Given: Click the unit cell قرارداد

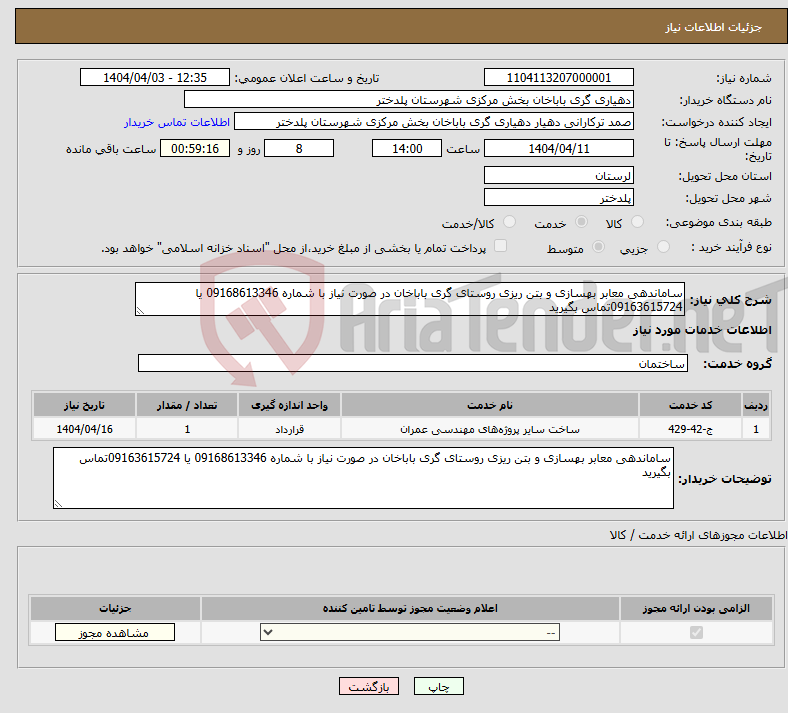Looking at the screenshot, I should point(289,429).
